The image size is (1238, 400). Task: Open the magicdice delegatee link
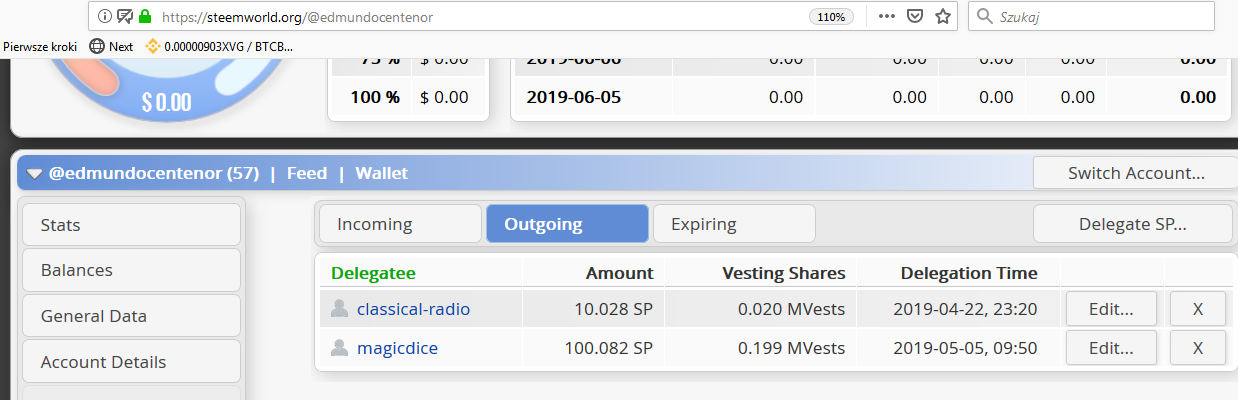click(x=397, y=348)
